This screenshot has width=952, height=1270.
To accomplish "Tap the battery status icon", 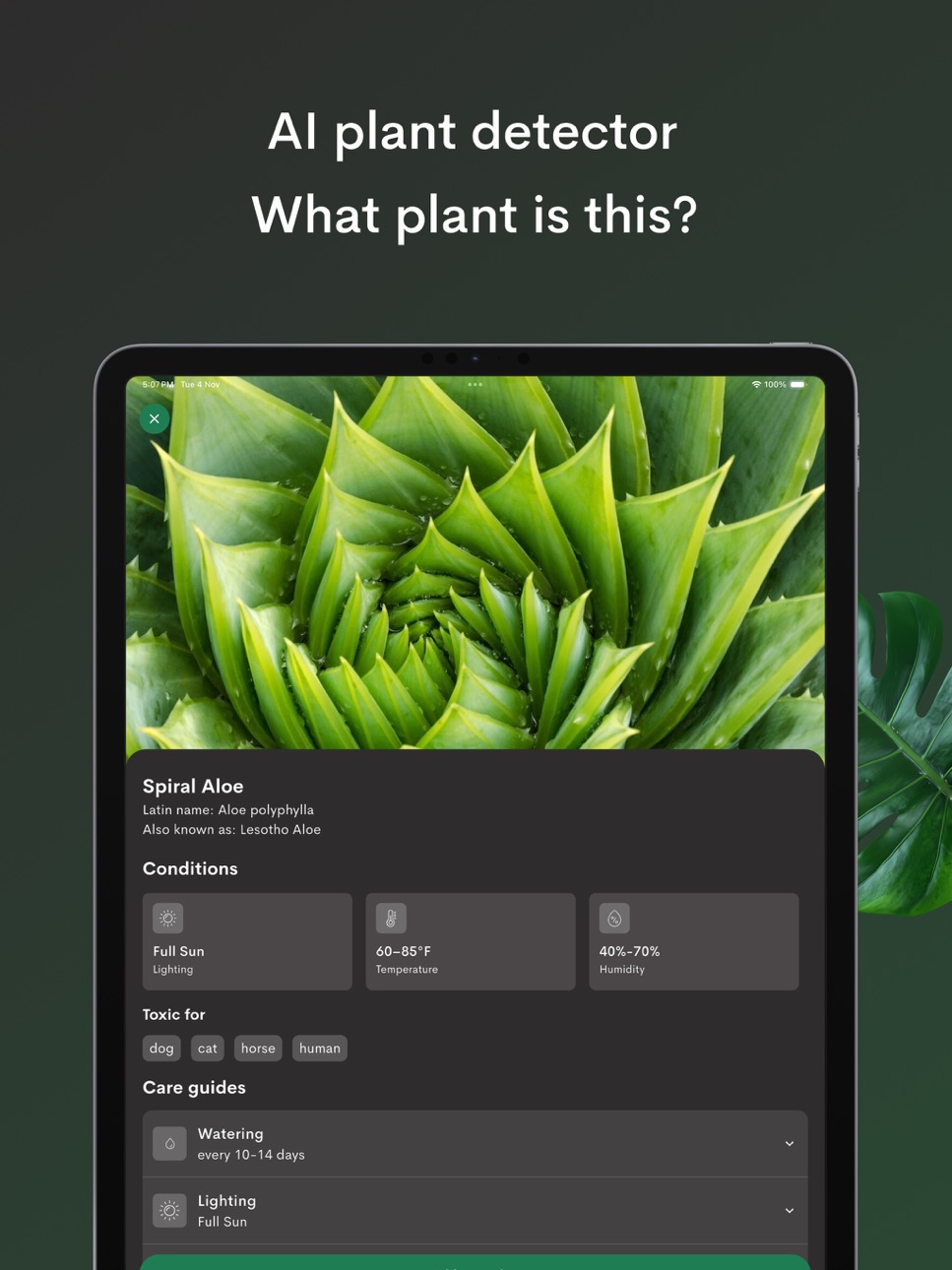I will tap(797, 385).
